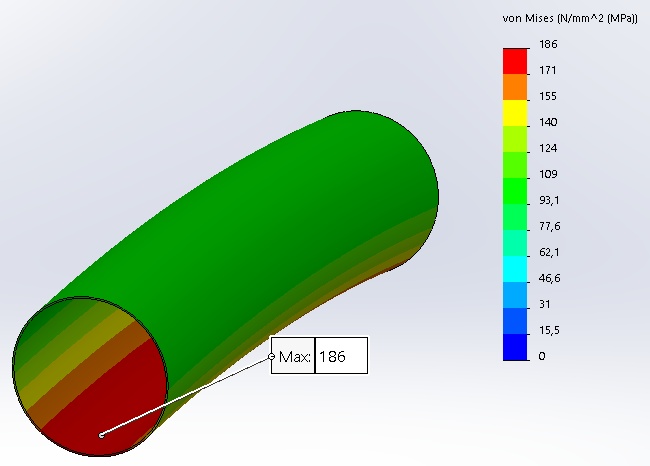Screen dimensions: 650x466
Task: Click the darkest blue legend band at bottom
Action: click(515, 347)
